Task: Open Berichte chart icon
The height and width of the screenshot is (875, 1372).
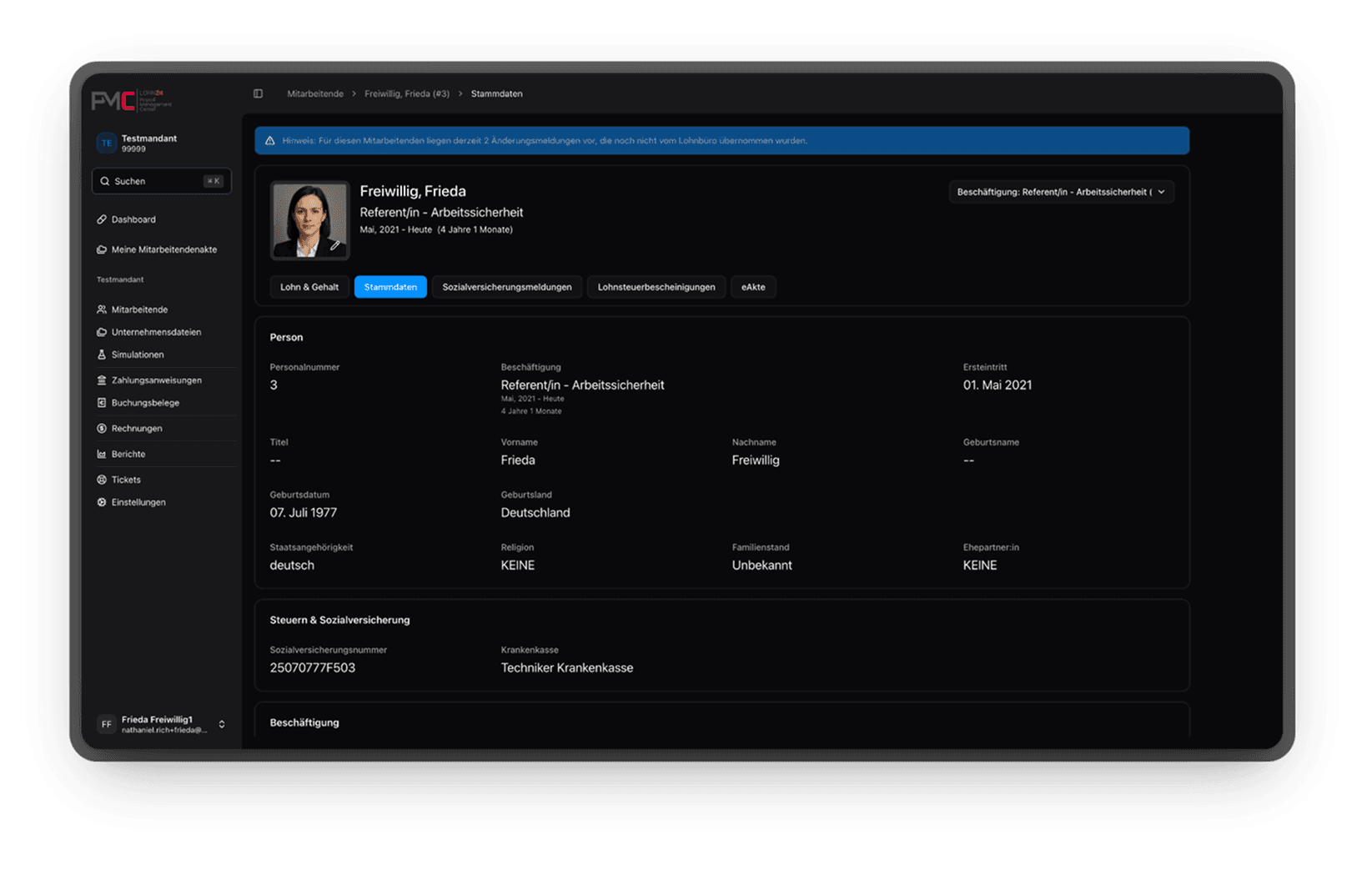Action: point(102,454)
